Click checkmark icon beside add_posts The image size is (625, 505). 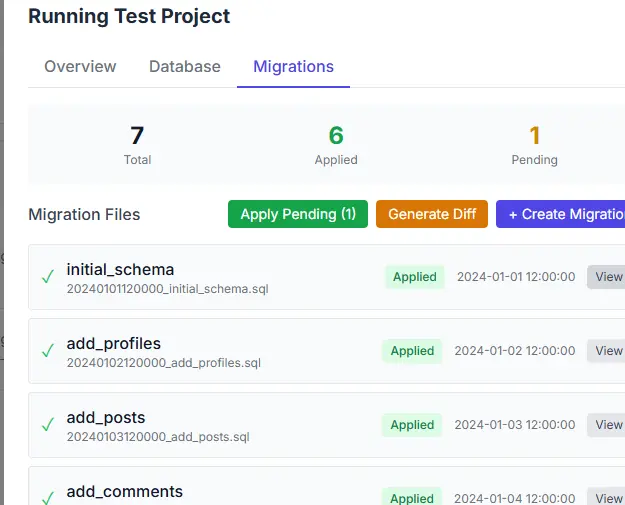[48, 425]
